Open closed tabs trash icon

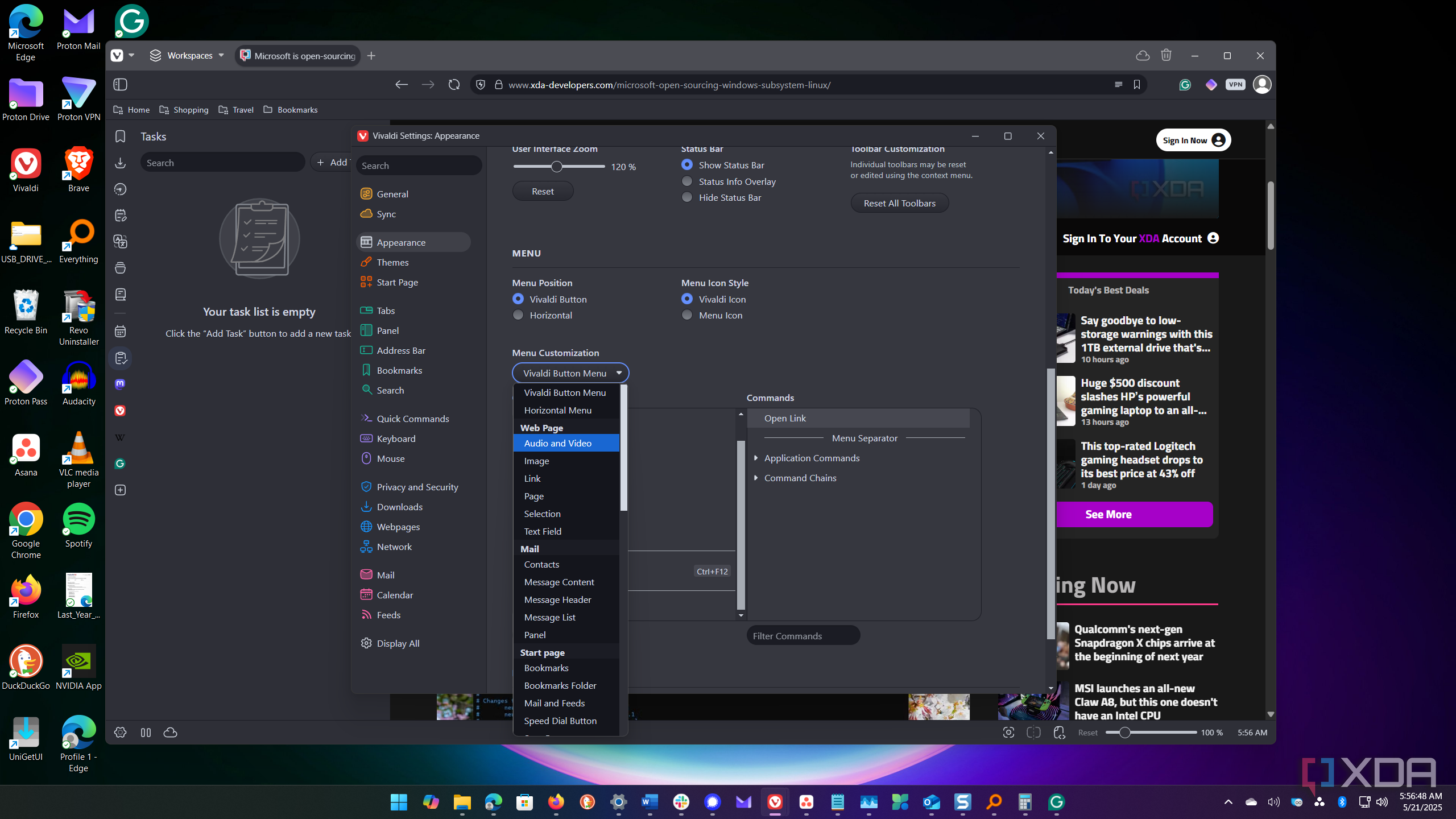[1166, 55]
